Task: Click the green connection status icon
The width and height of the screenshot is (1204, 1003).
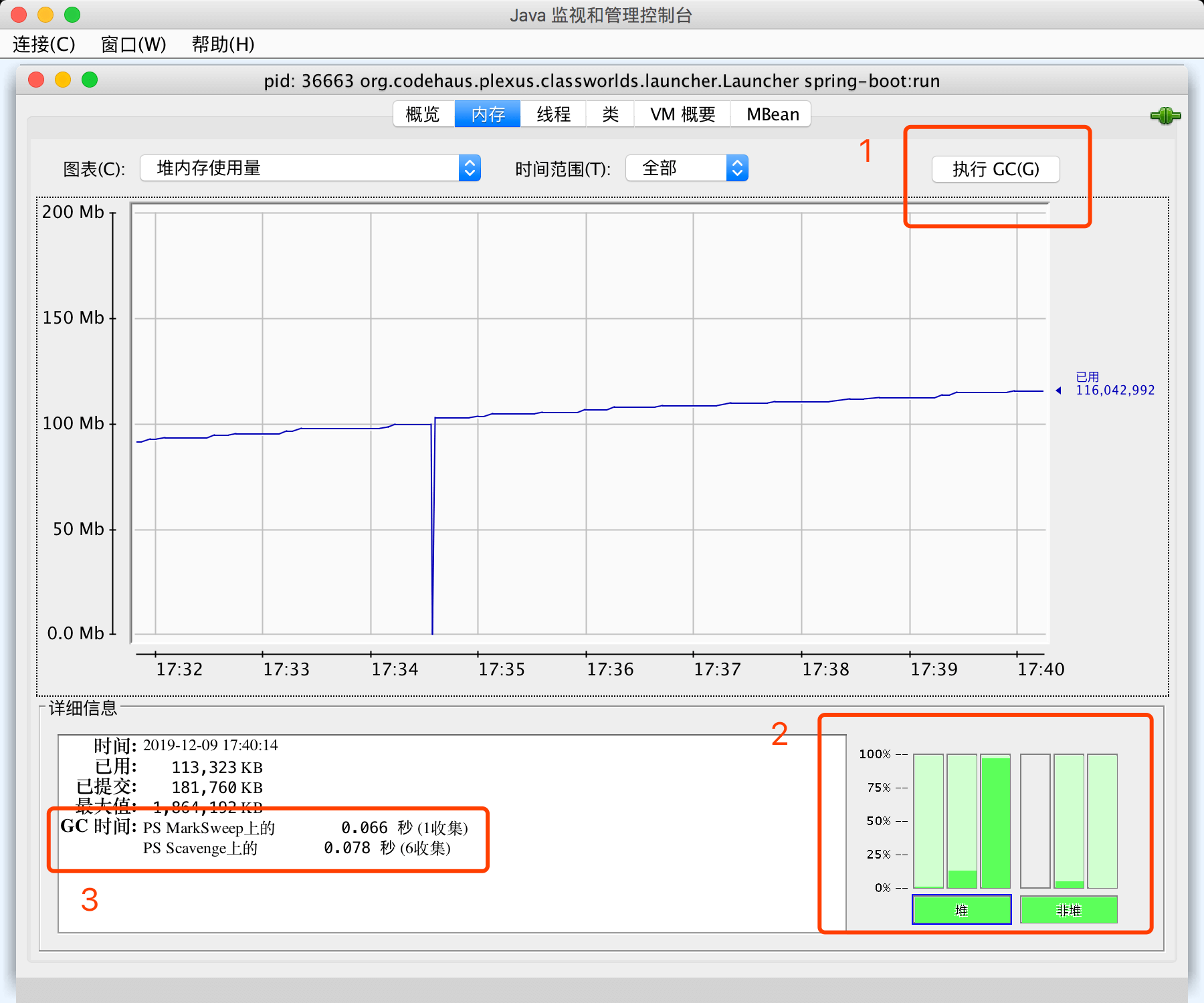Action: (1165, 116)
